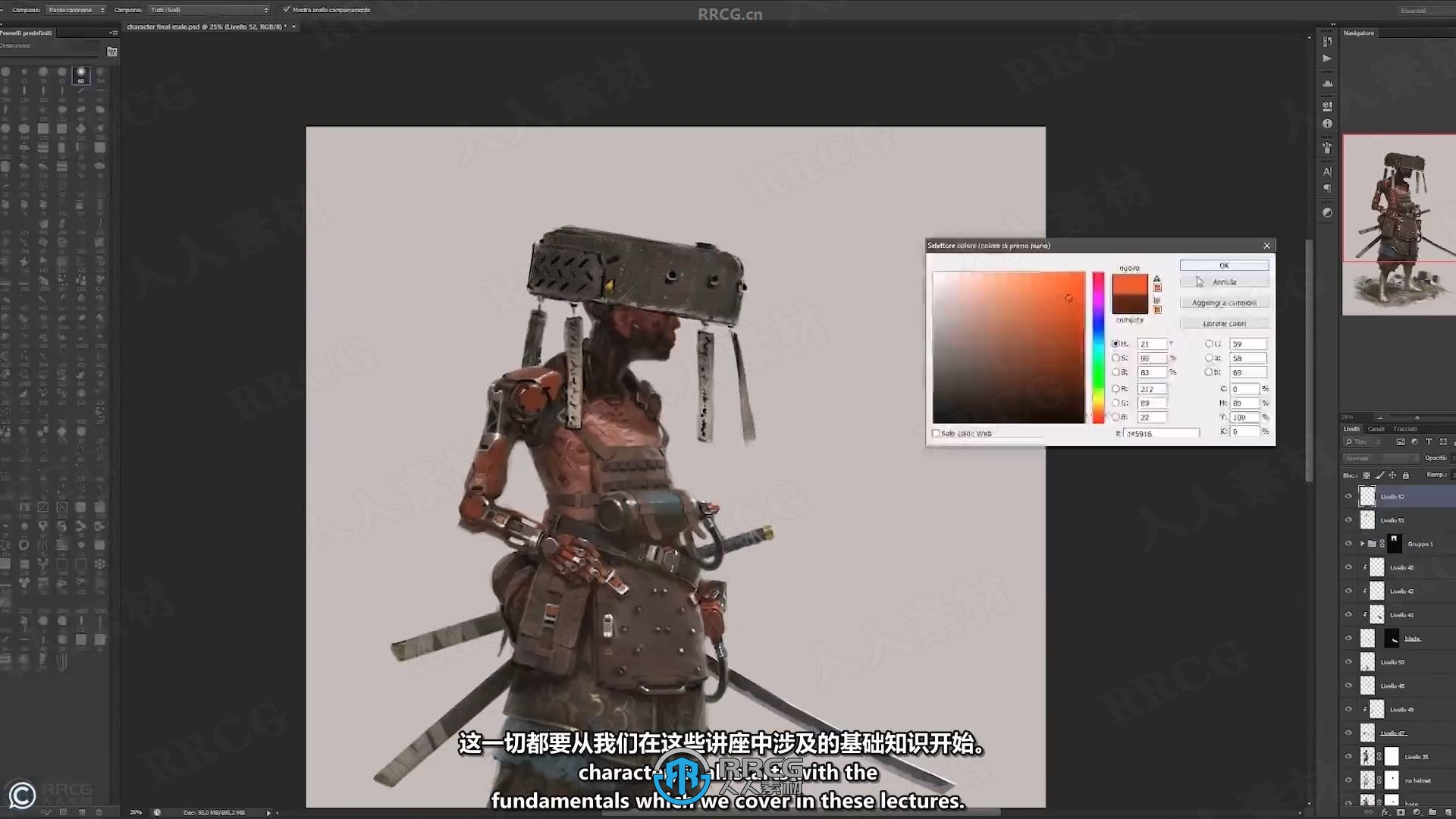Close the 'character final male.psd' tab
This screenshot has width=1456, height=819.
point(294,27)
